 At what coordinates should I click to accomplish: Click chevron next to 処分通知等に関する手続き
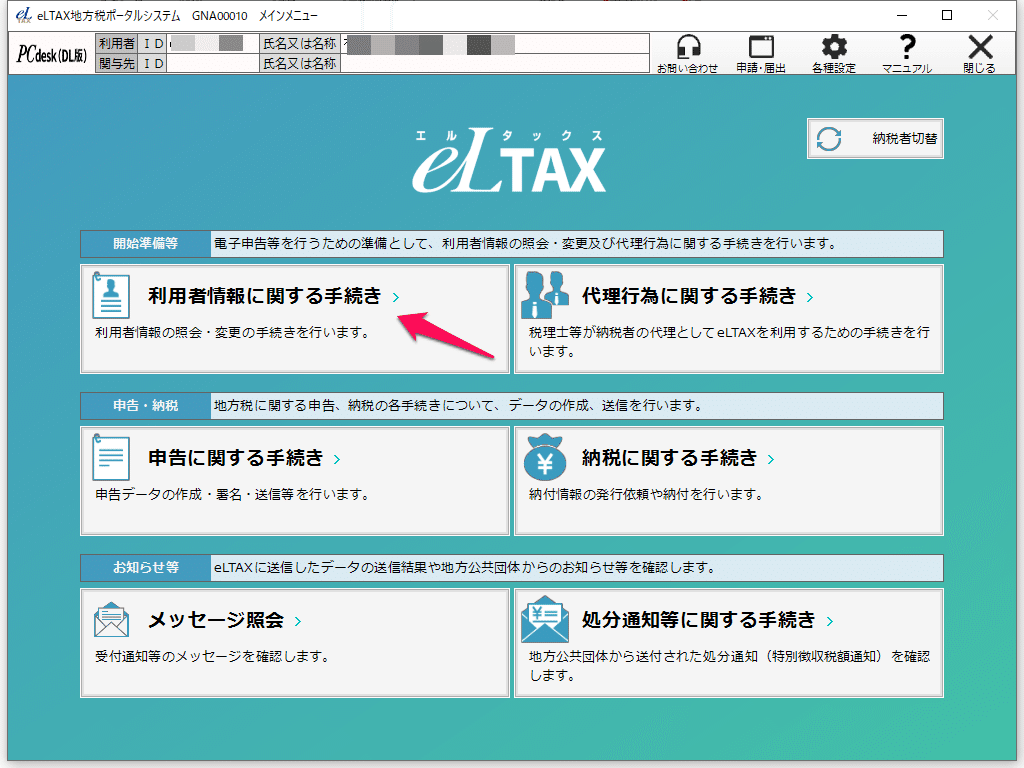tap(829, 621)
